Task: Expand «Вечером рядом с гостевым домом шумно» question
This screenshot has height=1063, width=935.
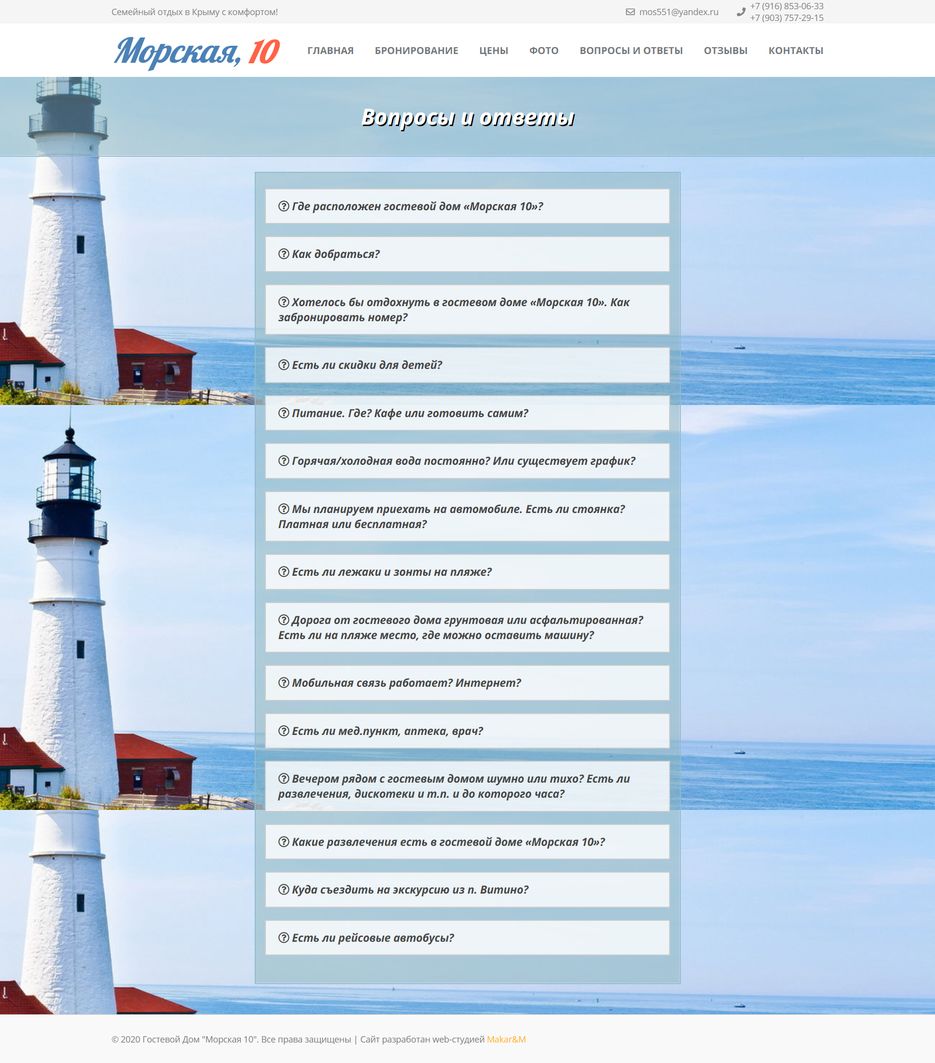Action: [467, 786]
